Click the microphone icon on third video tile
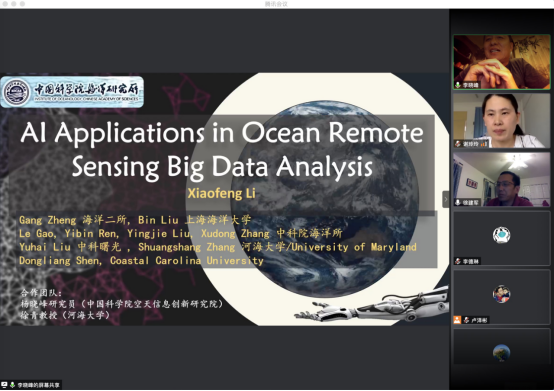 click(x=458, y=202)
